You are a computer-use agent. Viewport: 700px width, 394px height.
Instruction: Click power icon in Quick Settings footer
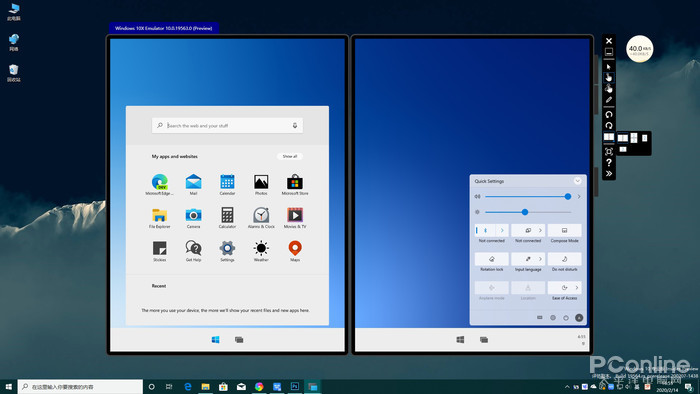click(x=566, y=318)
